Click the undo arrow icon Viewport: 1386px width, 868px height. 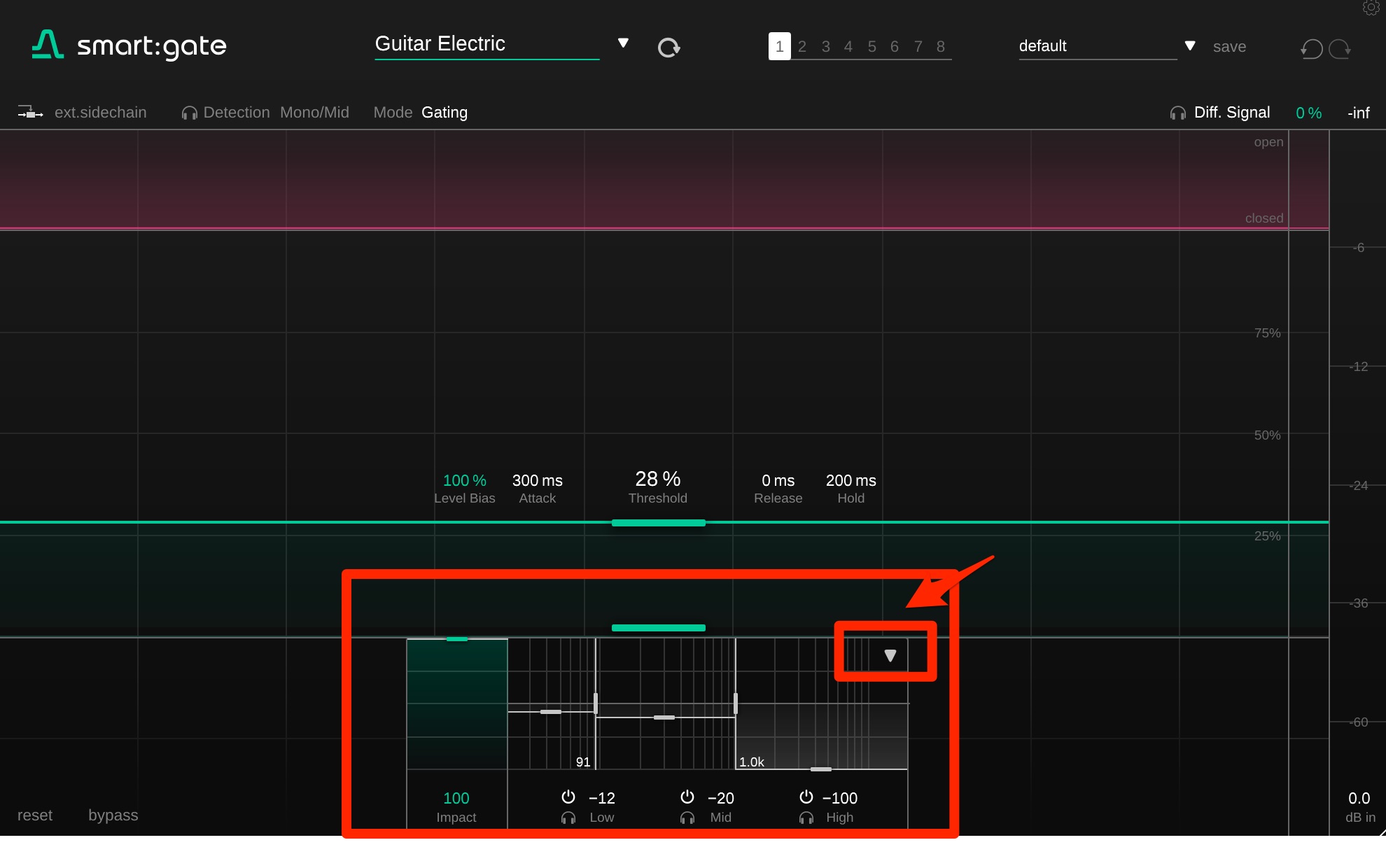(x=1311, y=49)
